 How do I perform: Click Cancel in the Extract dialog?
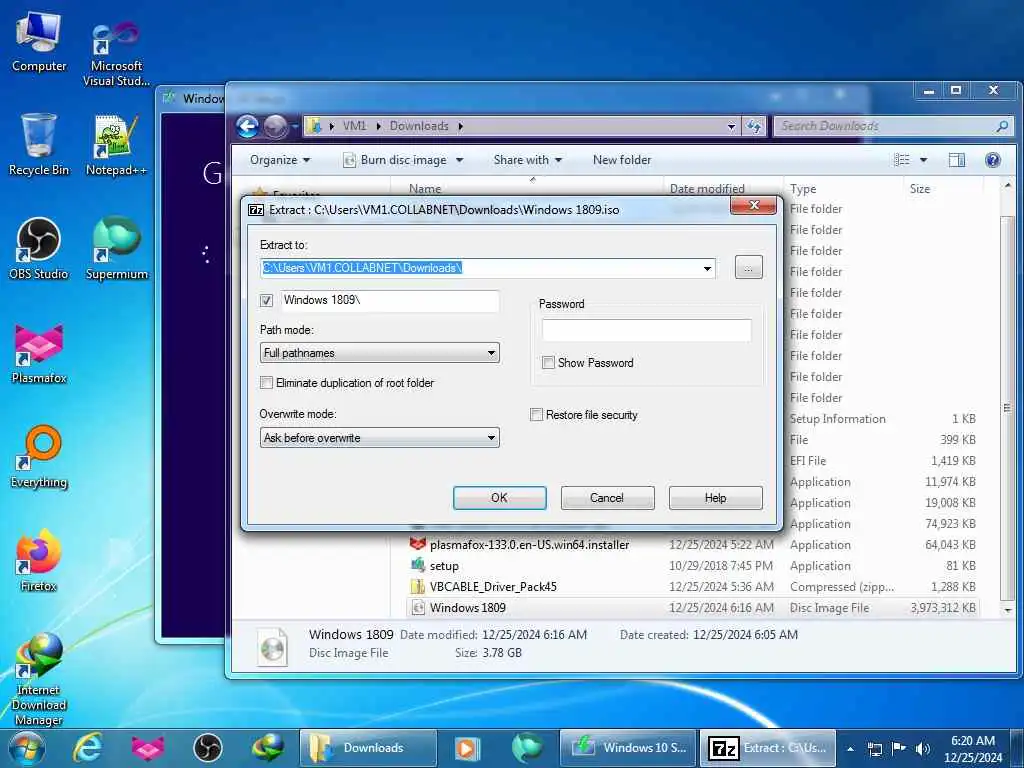pos(607,498)
